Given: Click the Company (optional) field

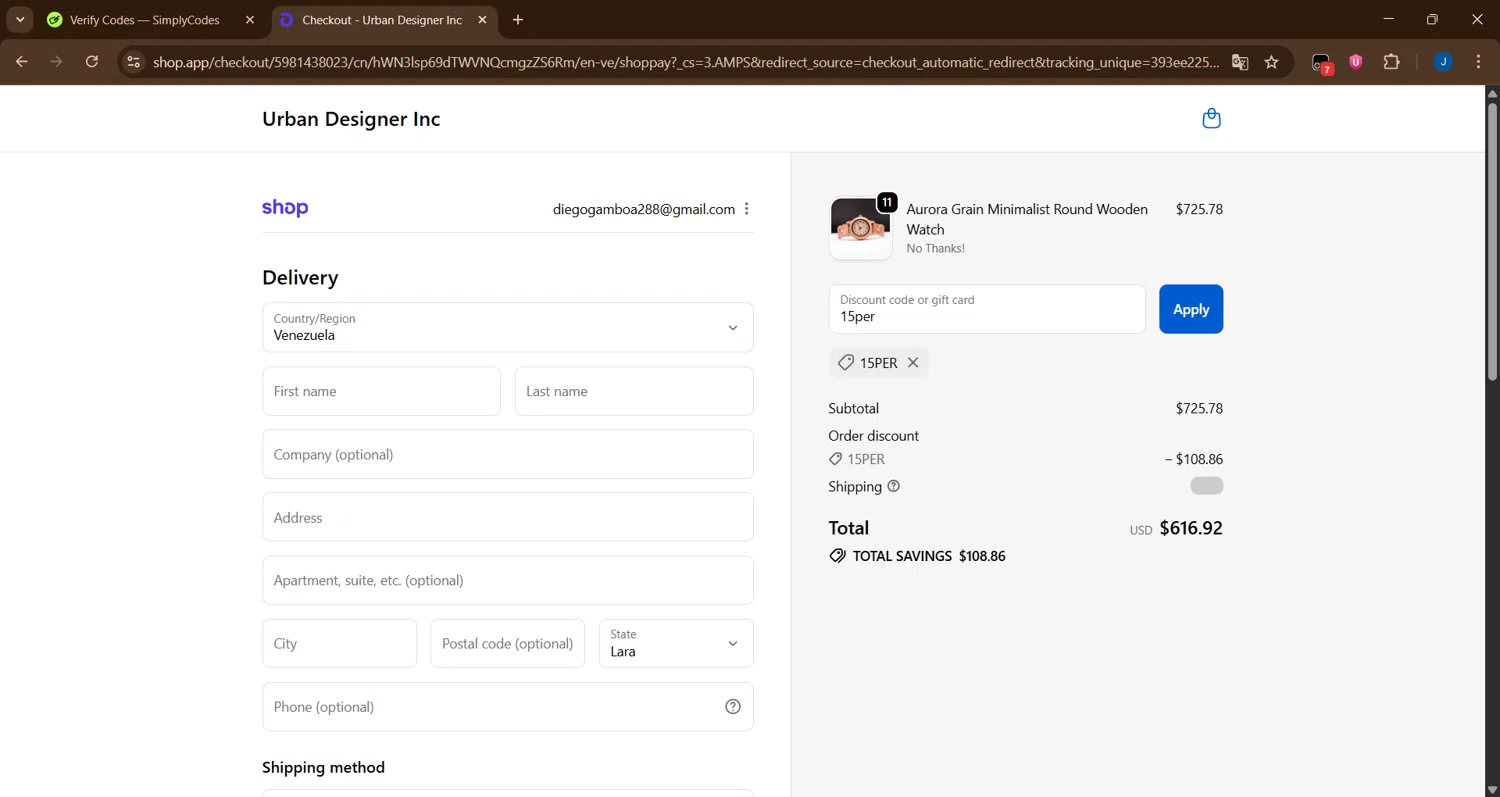Looking at the screenshot, I should [508, 454].
